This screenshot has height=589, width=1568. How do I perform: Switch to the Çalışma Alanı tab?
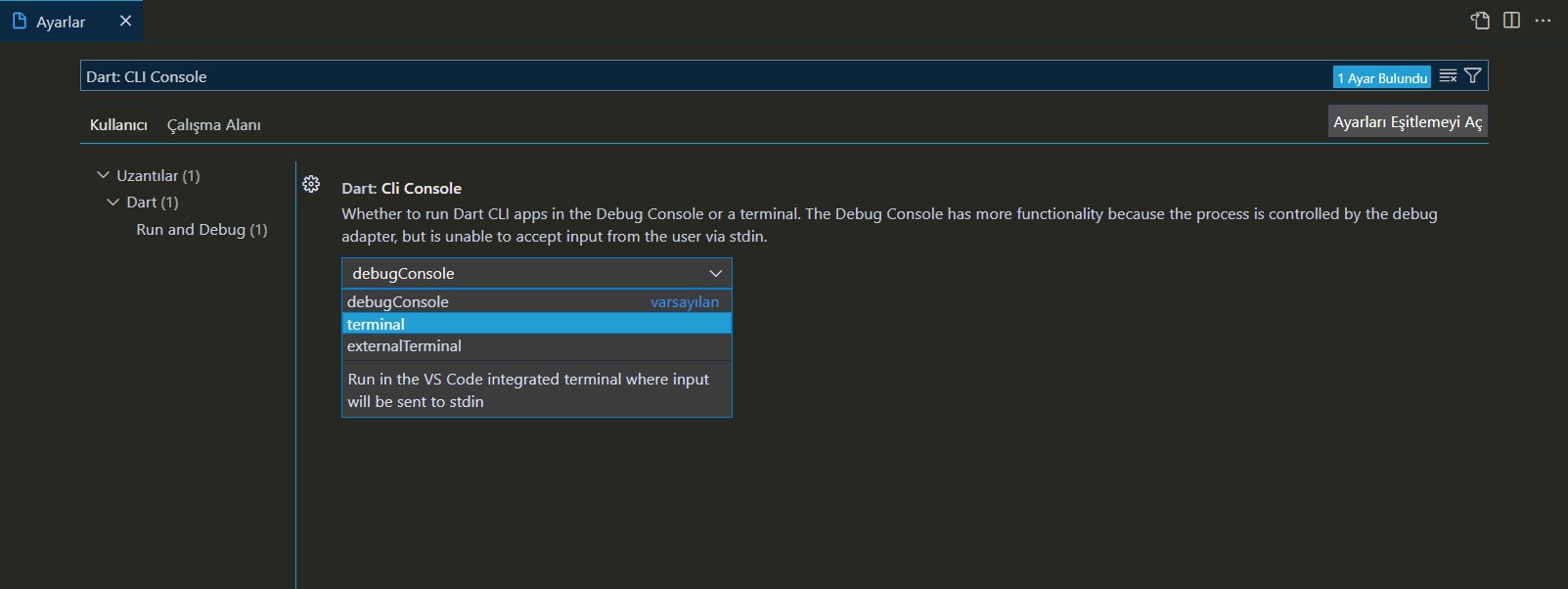point(213,125)
